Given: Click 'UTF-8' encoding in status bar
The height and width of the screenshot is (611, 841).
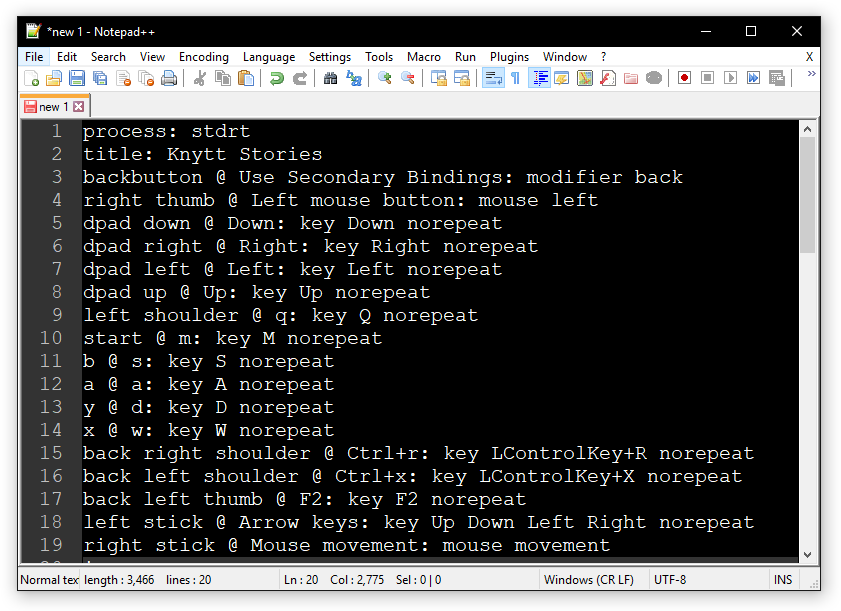Looking at the screenshot, I should pos(670,580).
